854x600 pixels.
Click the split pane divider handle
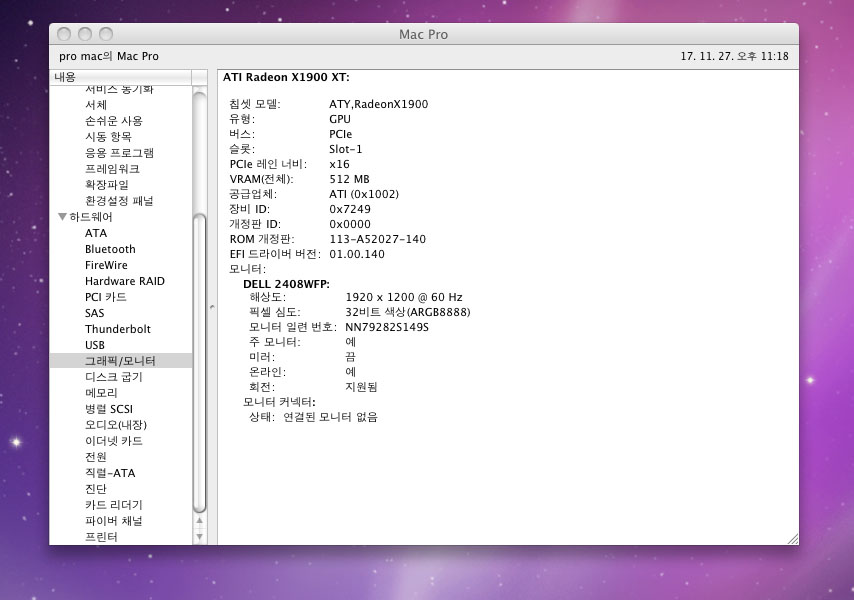212,307
